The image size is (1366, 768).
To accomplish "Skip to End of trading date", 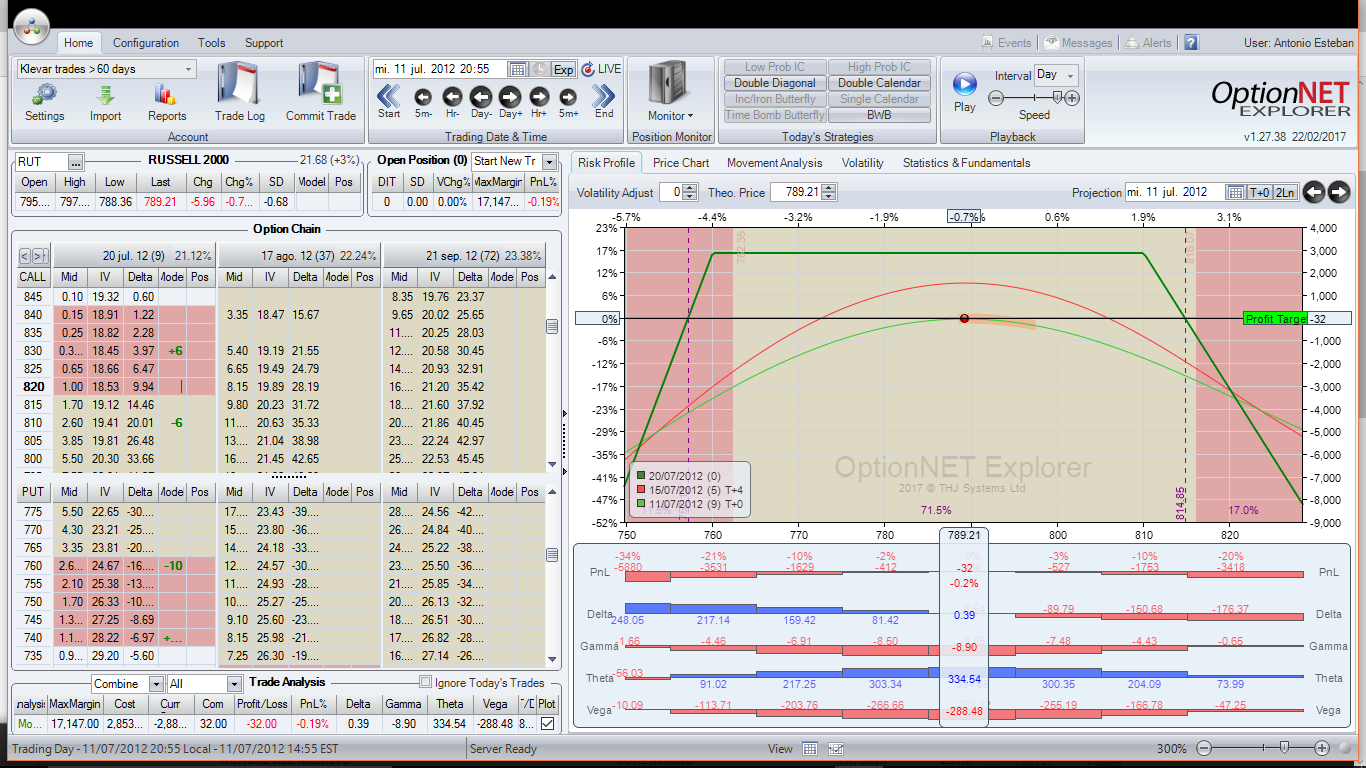I will point(603,97).
